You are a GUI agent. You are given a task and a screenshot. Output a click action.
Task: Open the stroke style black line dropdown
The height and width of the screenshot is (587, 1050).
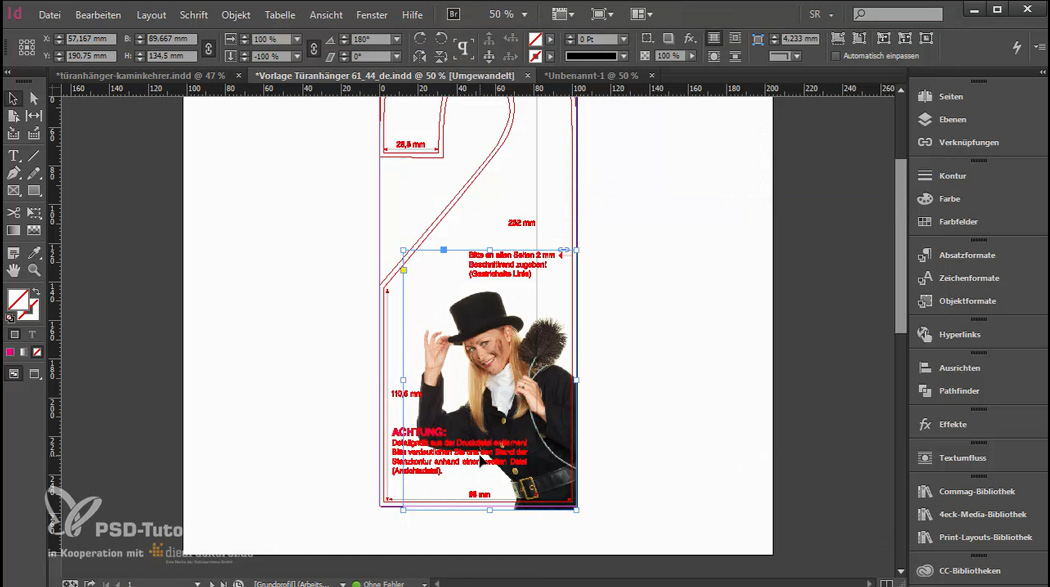pos(623,56)
